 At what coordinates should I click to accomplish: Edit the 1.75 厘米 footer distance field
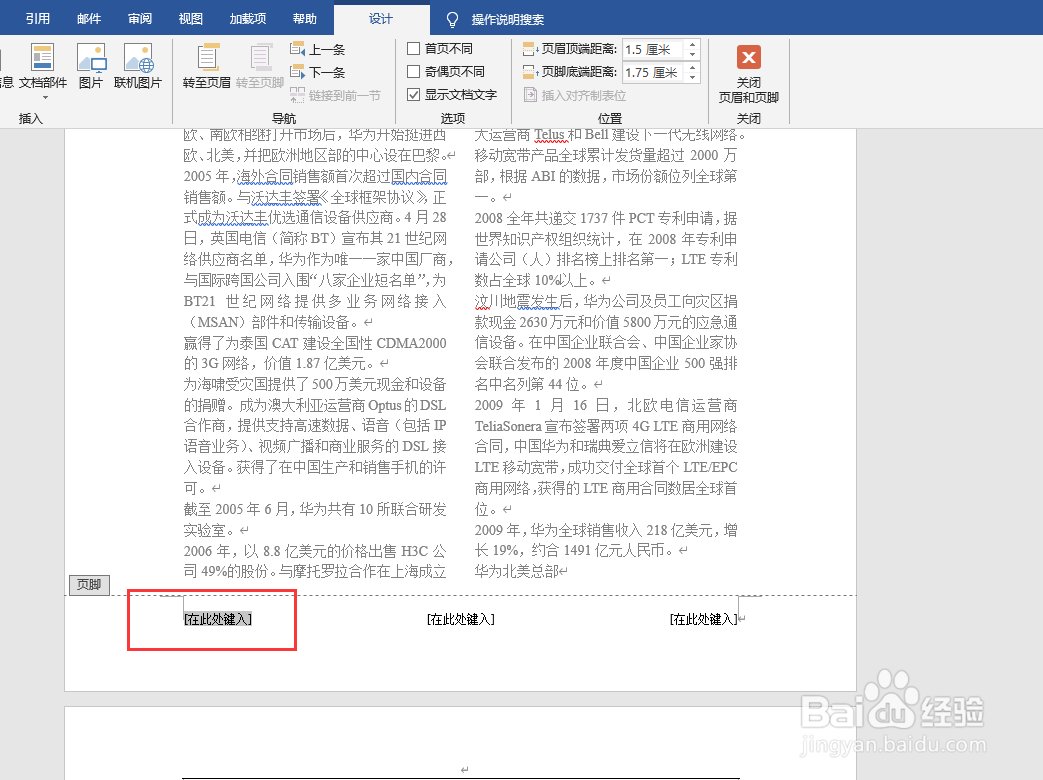pyautogui.click(x=653, y=72)
